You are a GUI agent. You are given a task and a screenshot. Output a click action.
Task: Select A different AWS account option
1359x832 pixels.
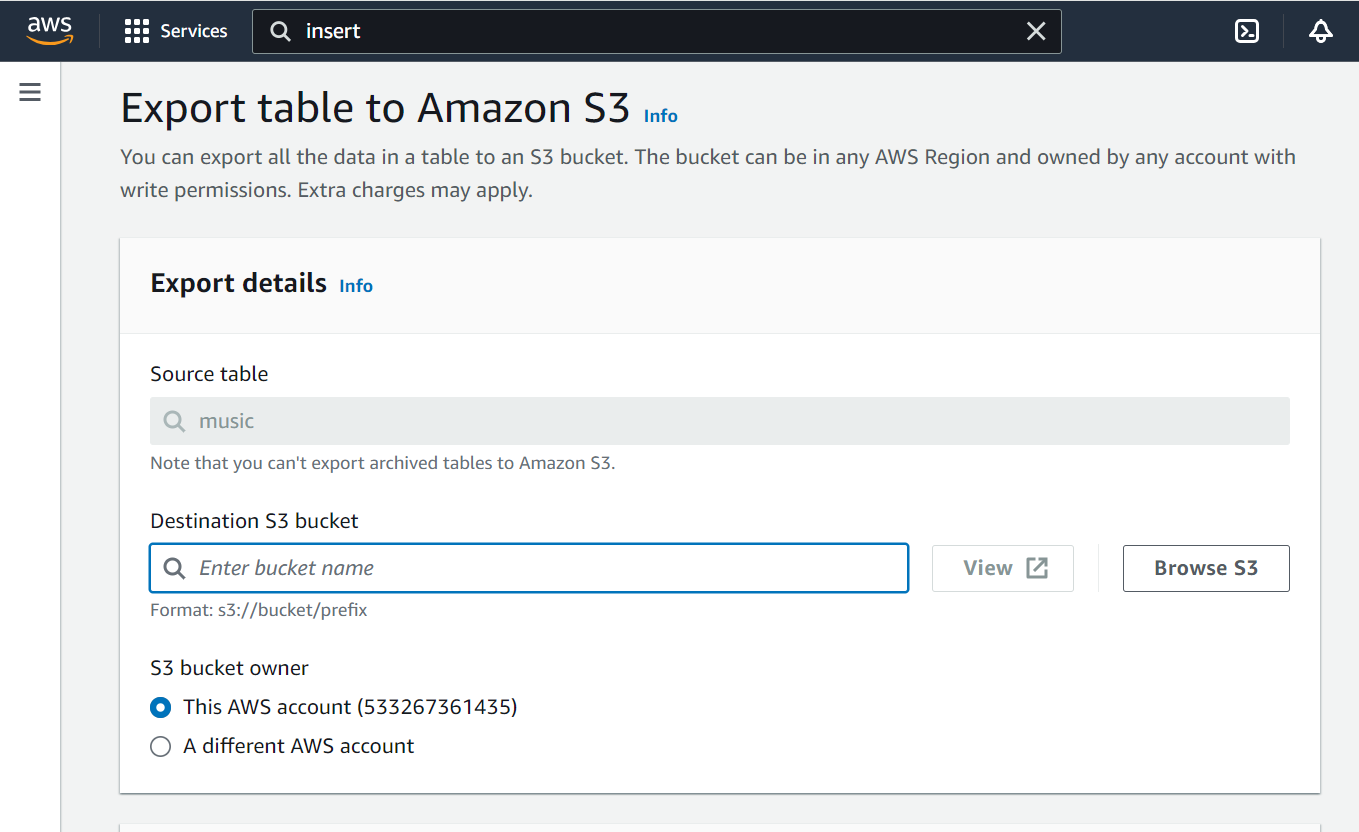click(160, 747)
